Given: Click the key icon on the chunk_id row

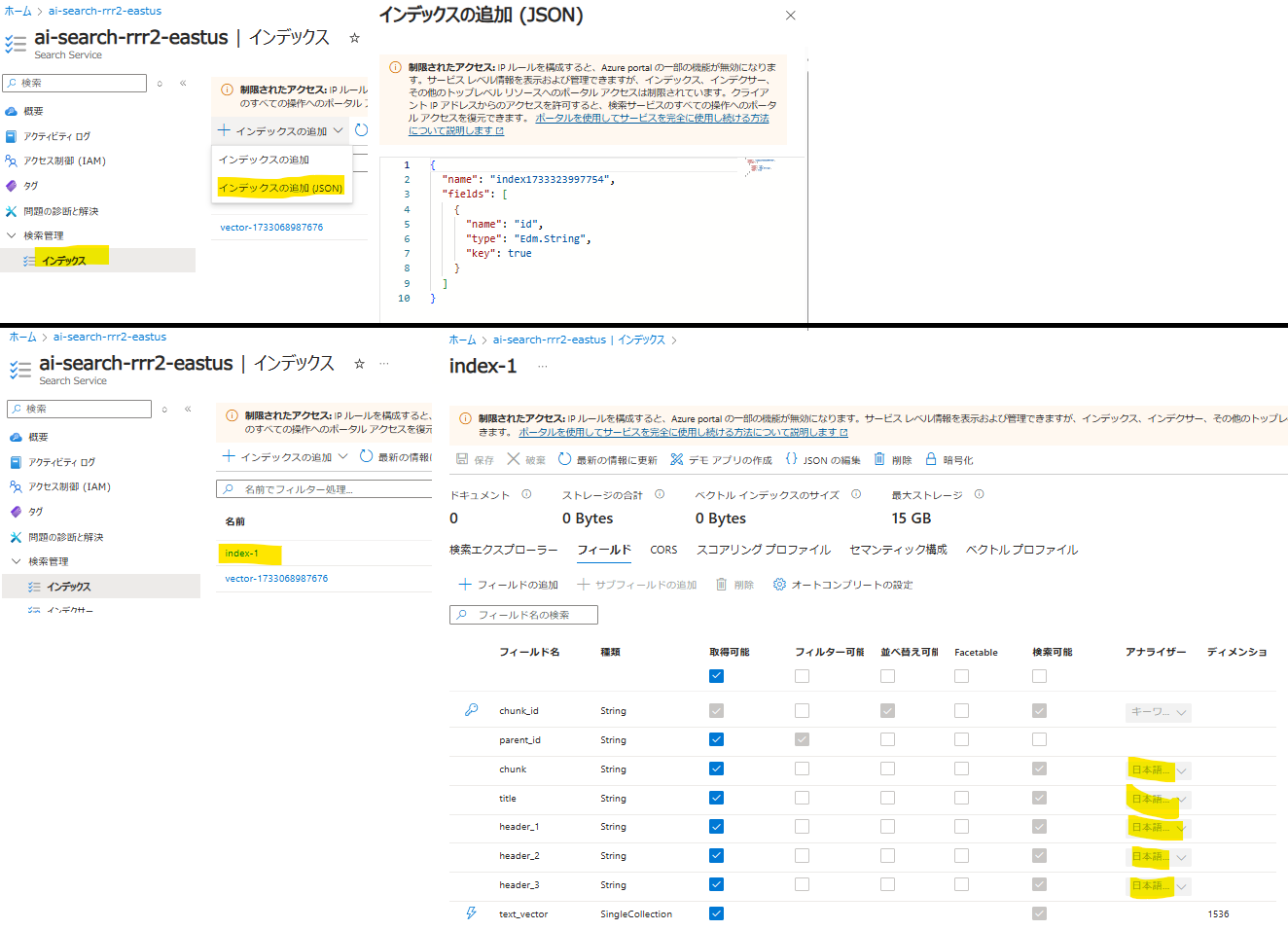Looking at the screenshot, I should pyautogui.click(x=471, y=710).
